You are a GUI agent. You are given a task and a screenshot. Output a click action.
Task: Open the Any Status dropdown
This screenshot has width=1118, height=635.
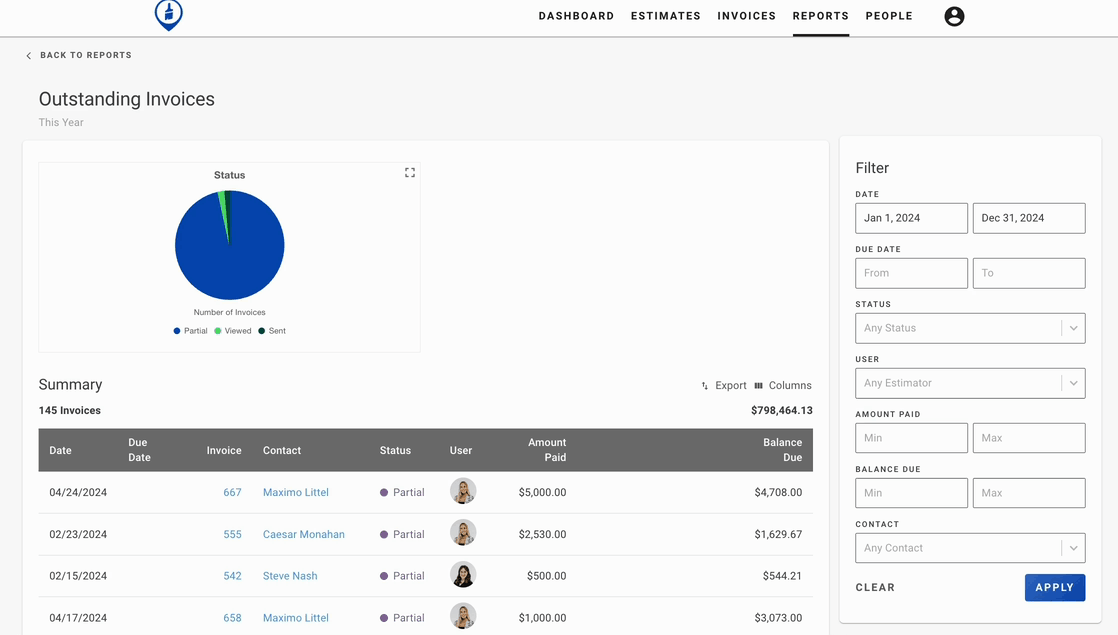click(970, 329)
